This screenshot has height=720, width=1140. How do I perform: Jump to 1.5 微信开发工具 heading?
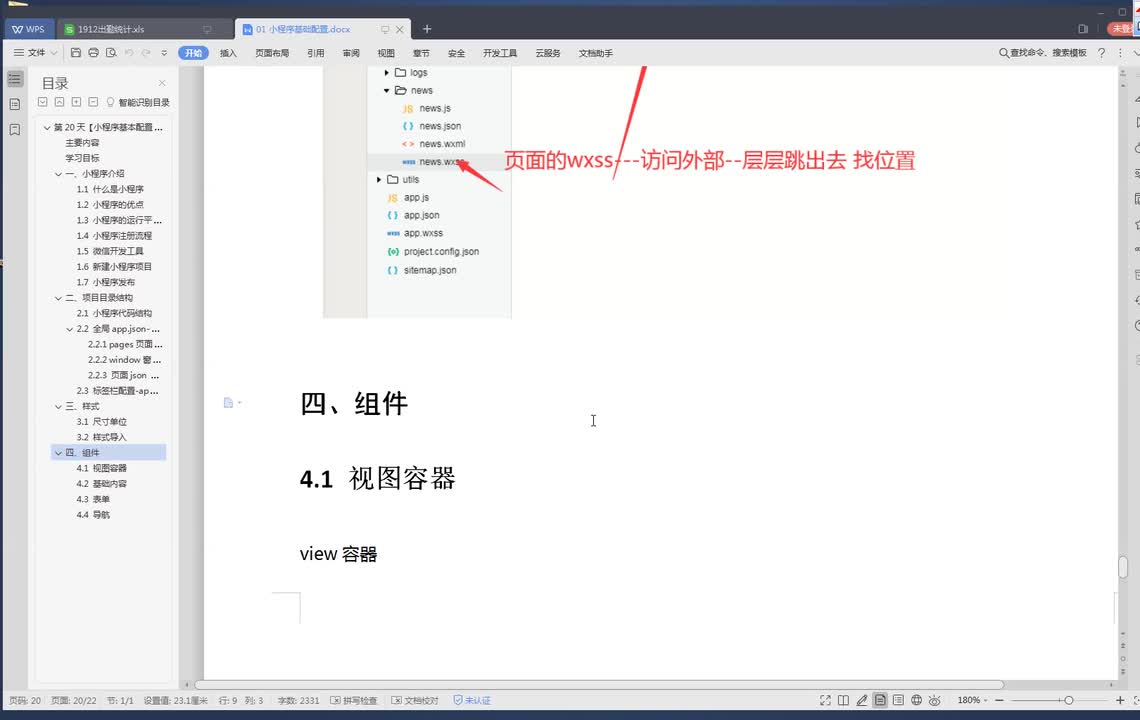pyautogui.click(x=110, y=251)
